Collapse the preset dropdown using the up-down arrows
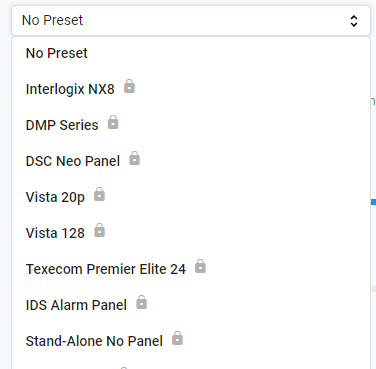 click(x=354, y=21)
